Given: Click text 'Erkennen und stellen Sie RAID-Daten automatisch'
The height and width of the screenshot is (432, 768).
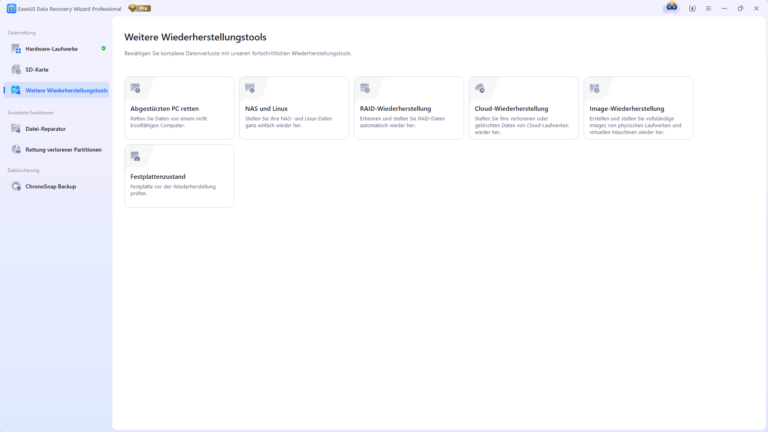Looking at the screenshot, I should (x=402, y=122).
